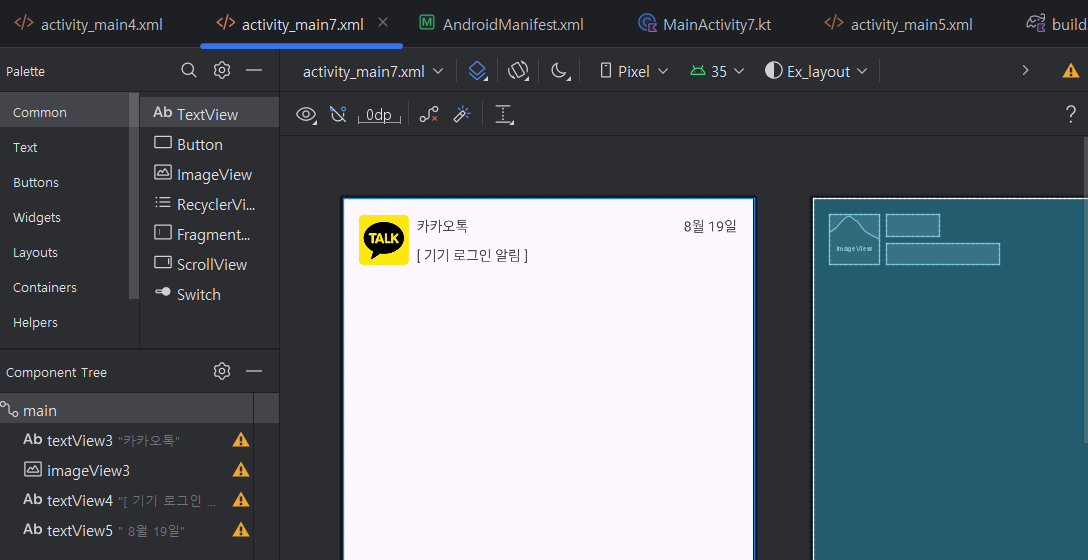
Task: Select 8월 19일 date text in preview
Action: pyautogui.click(x=709, y=226)
